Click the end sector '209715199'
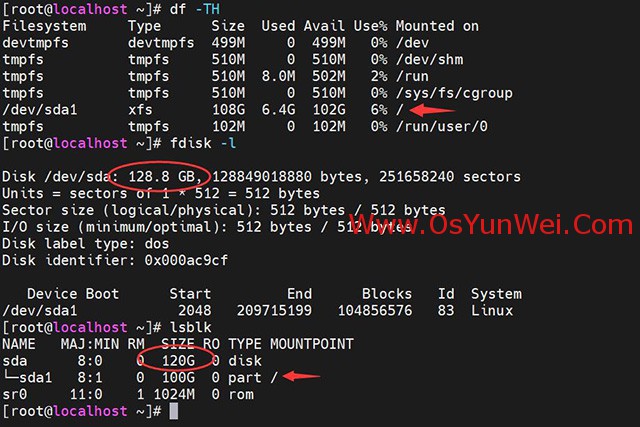Viewport: 640px width, 427px height. coord(274,311)
